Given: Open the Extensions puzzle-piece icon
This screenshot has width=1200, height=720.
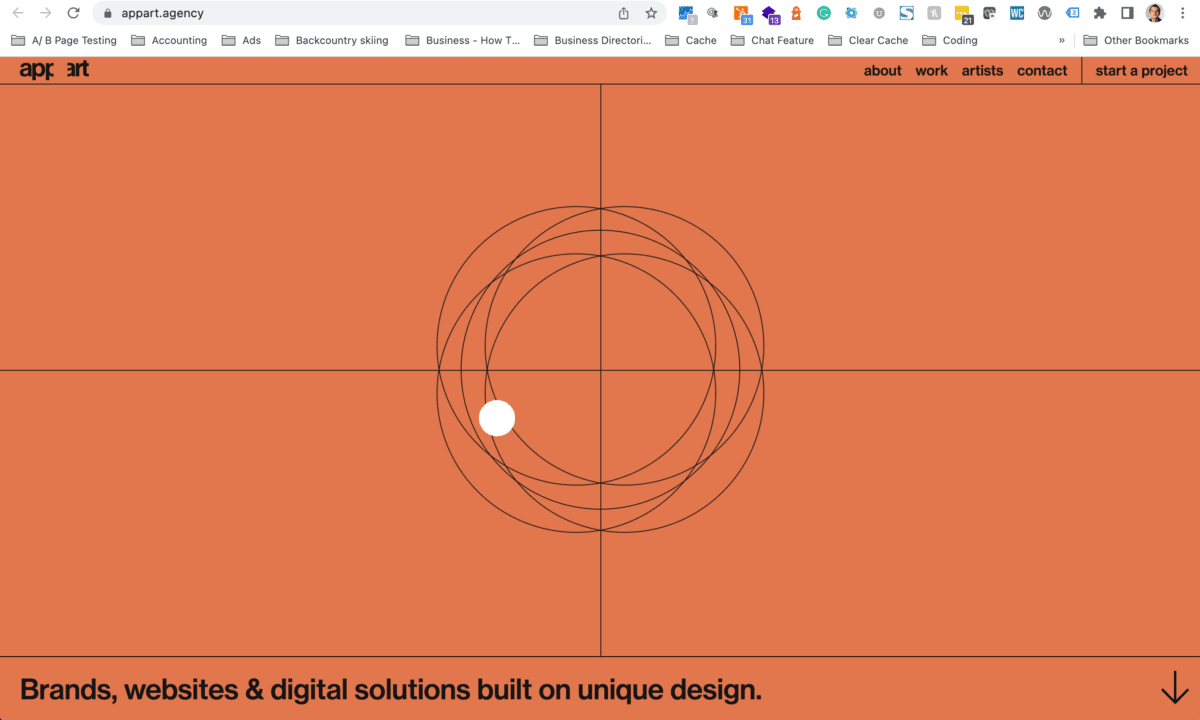Looking at the screenshot, I should pos(1099,13).
